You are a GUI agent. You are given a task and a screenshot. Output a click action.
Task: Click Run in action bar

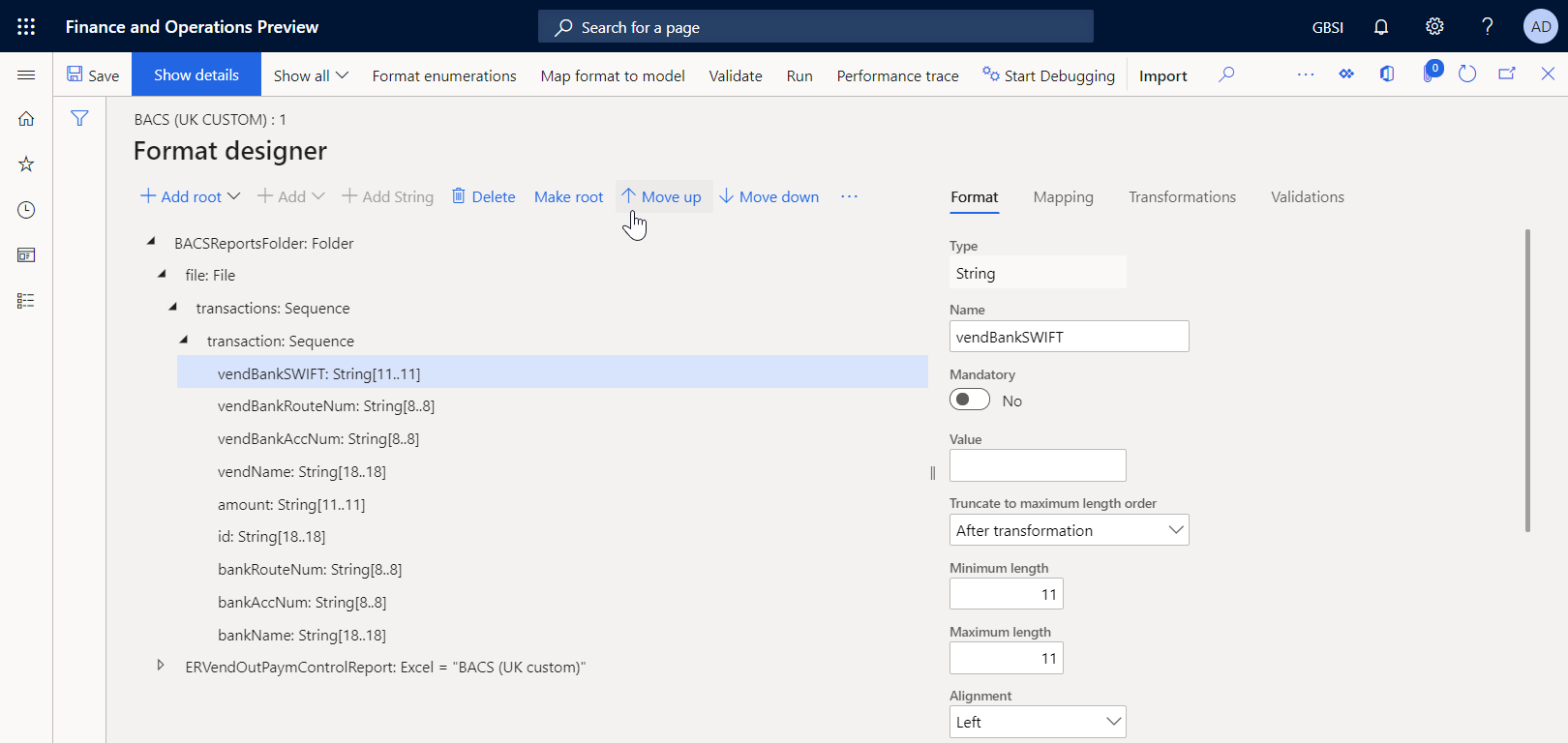(x=799, y=75)
